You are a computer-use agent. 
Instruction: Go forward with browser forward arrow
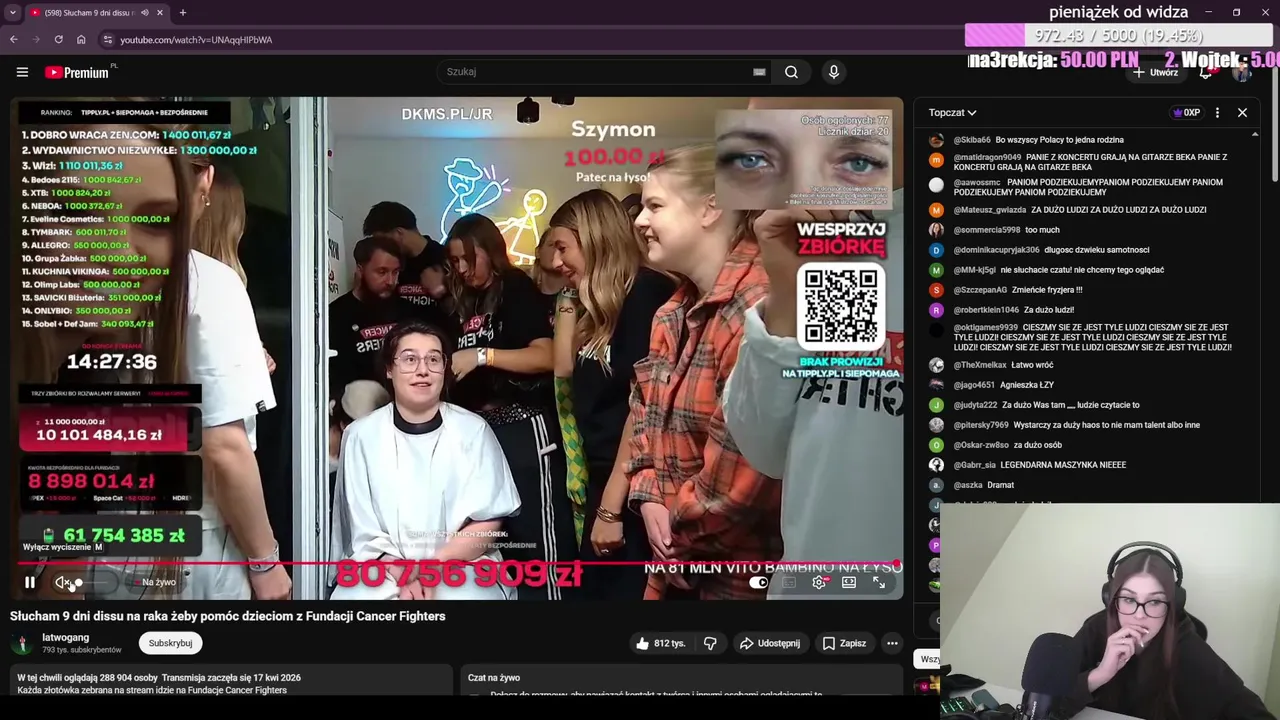(x=37, y=39)
